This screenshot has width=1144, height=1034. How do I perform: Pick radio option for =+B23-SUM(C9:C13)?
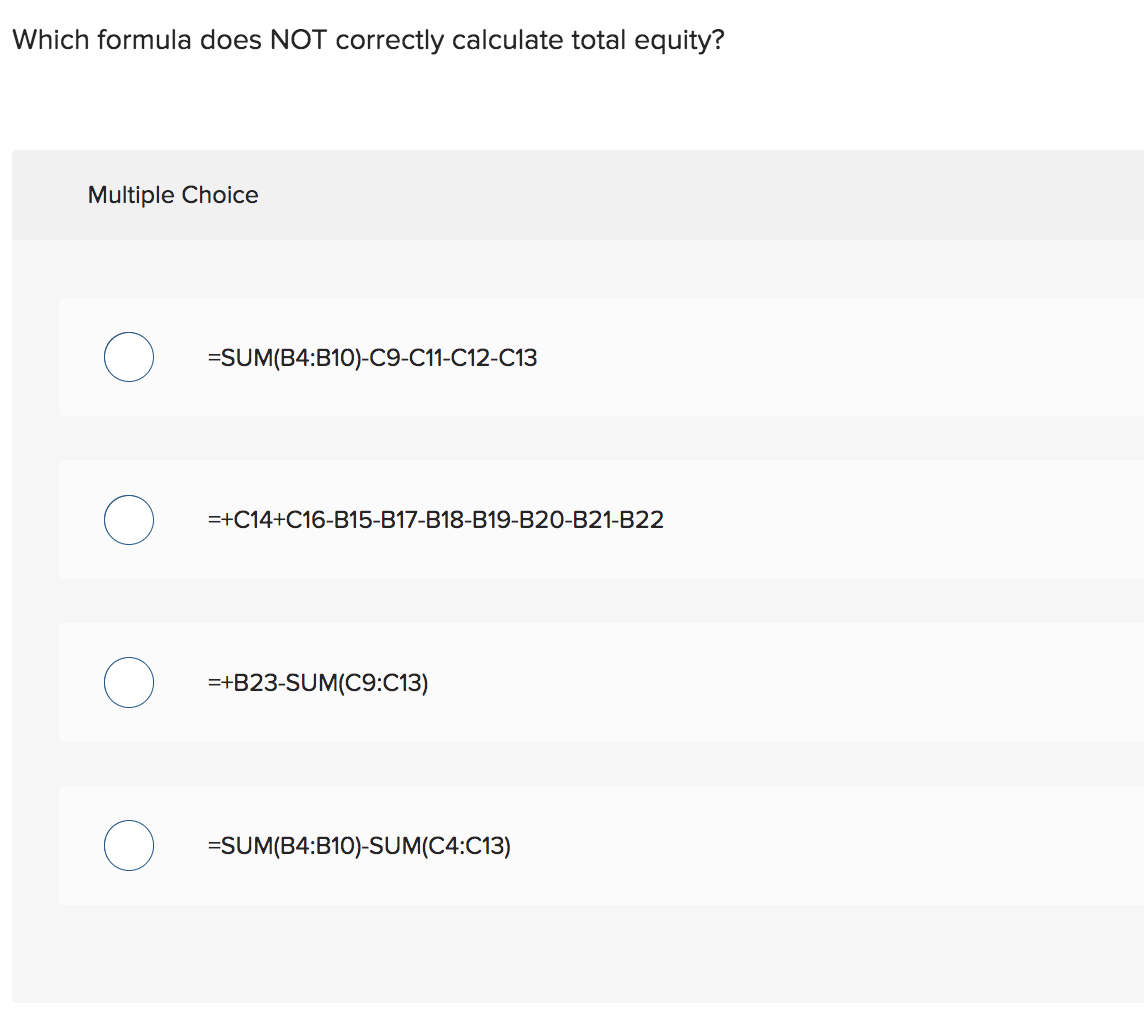(x=128, y=682)
